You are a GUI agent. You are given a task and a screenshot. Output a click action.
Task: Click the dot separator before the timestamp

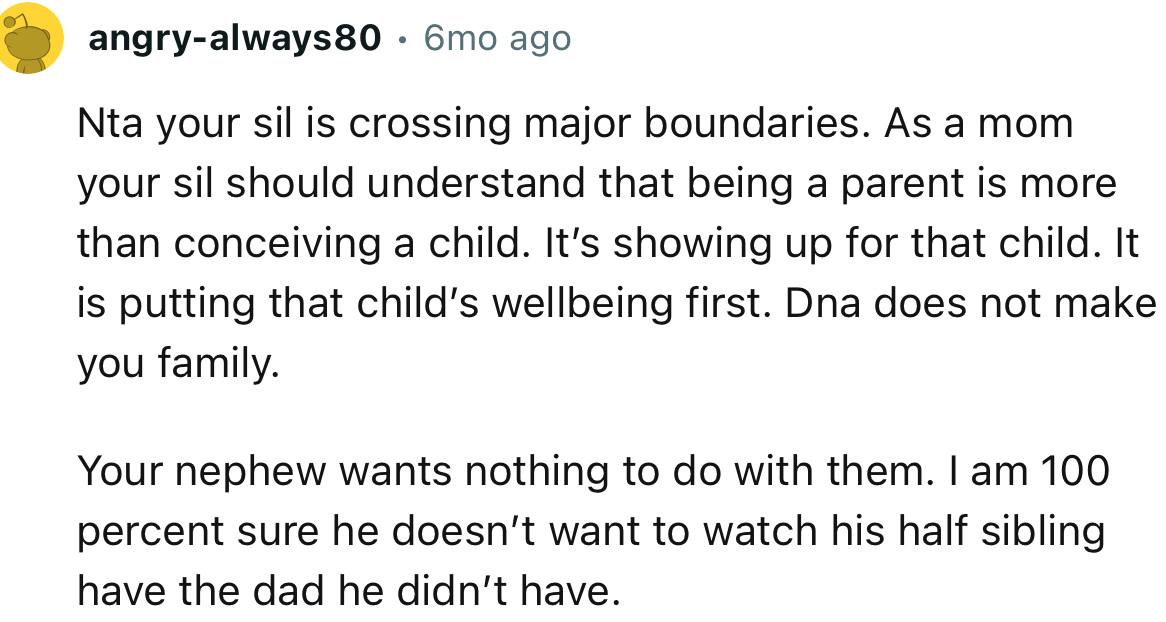tap(402, 40)
